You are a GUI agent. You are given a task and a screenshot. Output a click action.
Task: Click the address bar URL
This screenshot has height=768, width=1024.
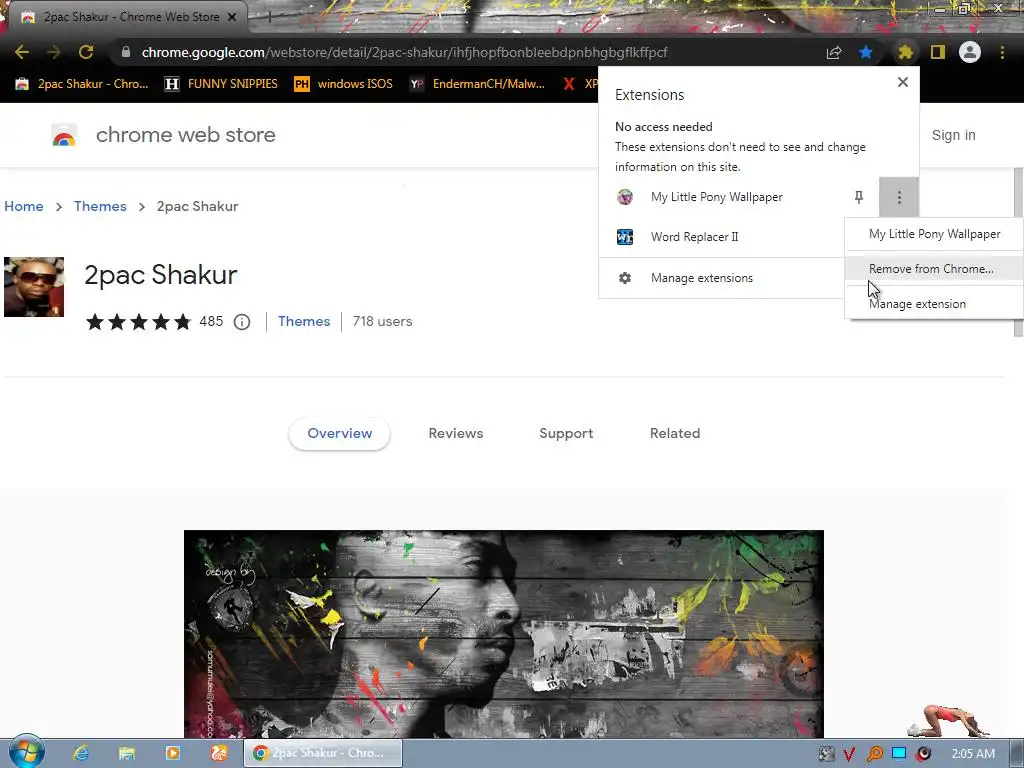404,52
